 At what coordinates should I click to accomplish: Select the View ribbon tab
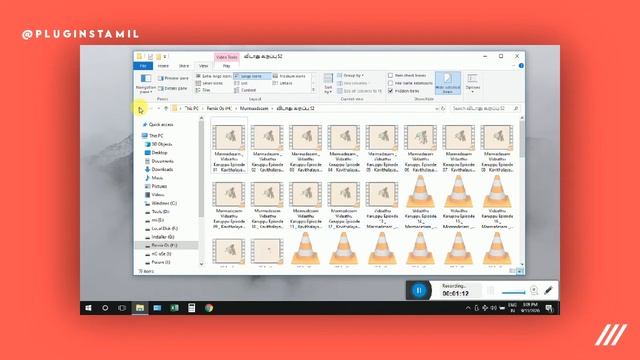[x=203, y=66]
